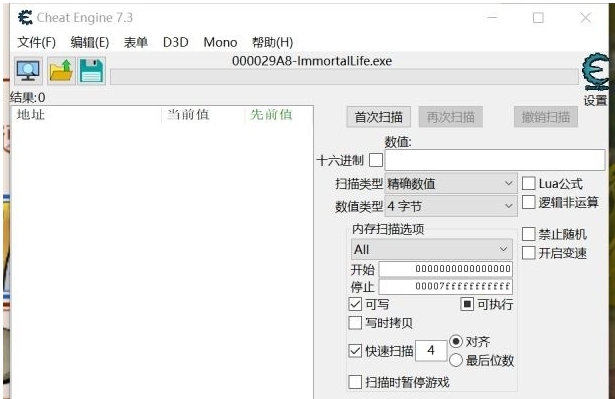Expand the 数值类型 4 字节 dropdown
The height and width of the screenshot is (399, 615).
pyautogui.click(x=451, y=206)
